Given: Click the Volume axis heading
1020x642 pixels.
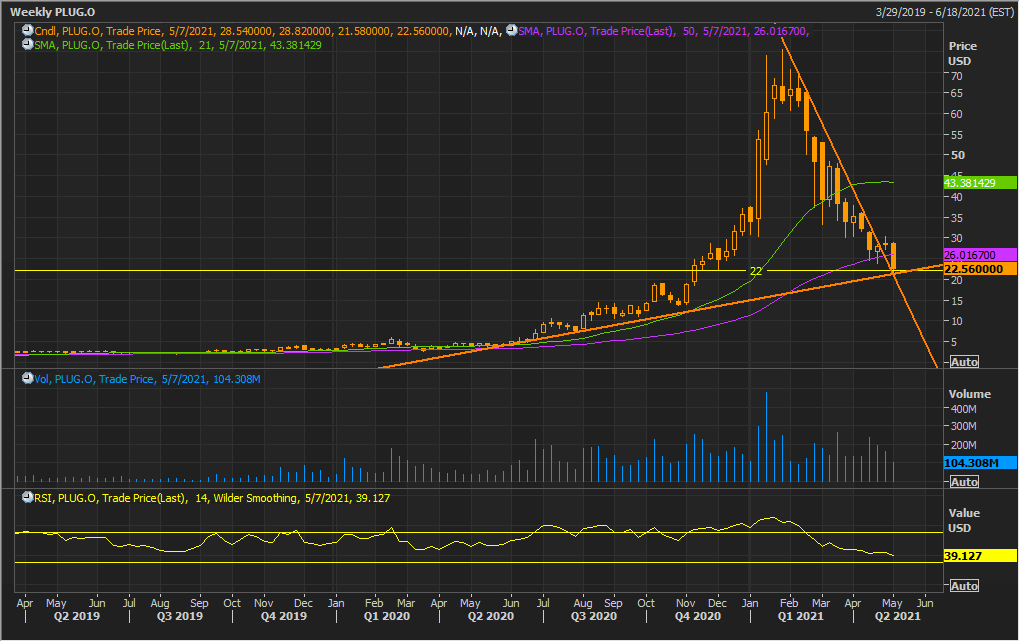Looking at the screenshot, I should (x=969, y=394).
